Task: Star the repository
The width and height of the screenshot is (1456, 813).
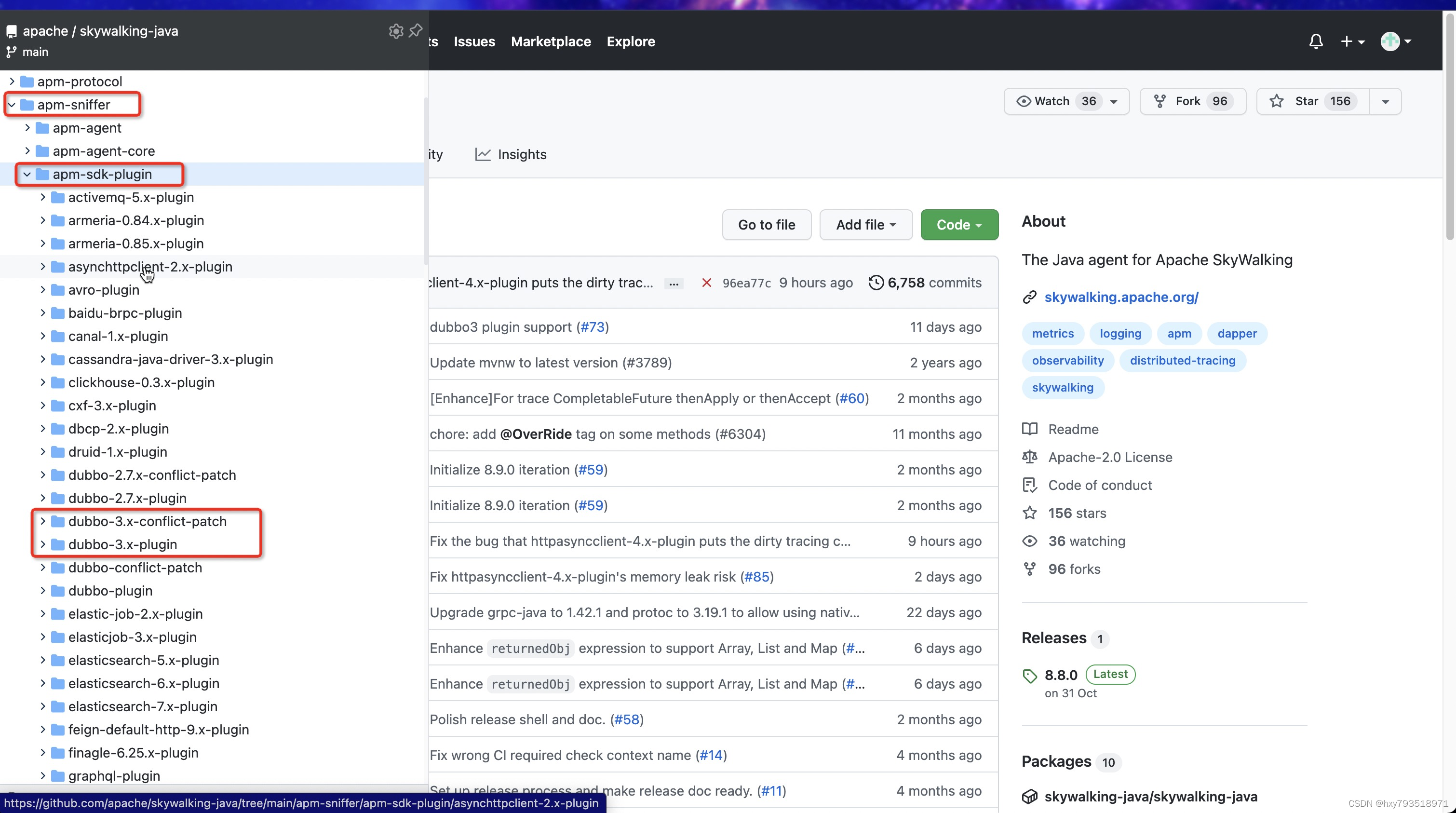Action: tap(1312, 101)
